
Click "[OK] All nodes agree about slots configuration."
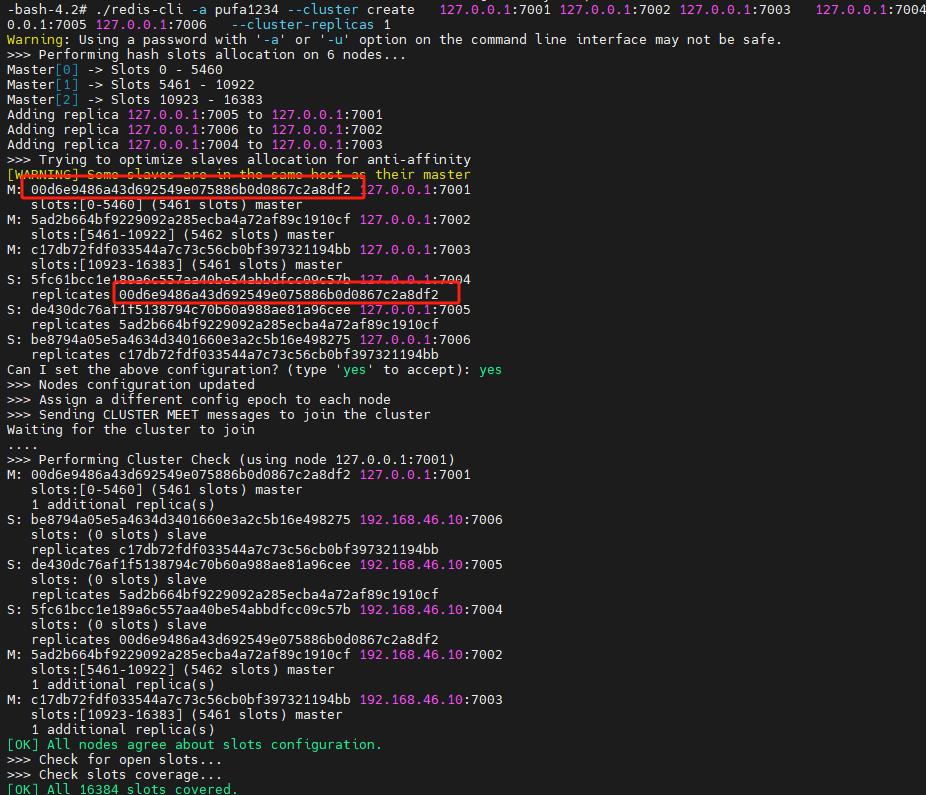[194, 745]
